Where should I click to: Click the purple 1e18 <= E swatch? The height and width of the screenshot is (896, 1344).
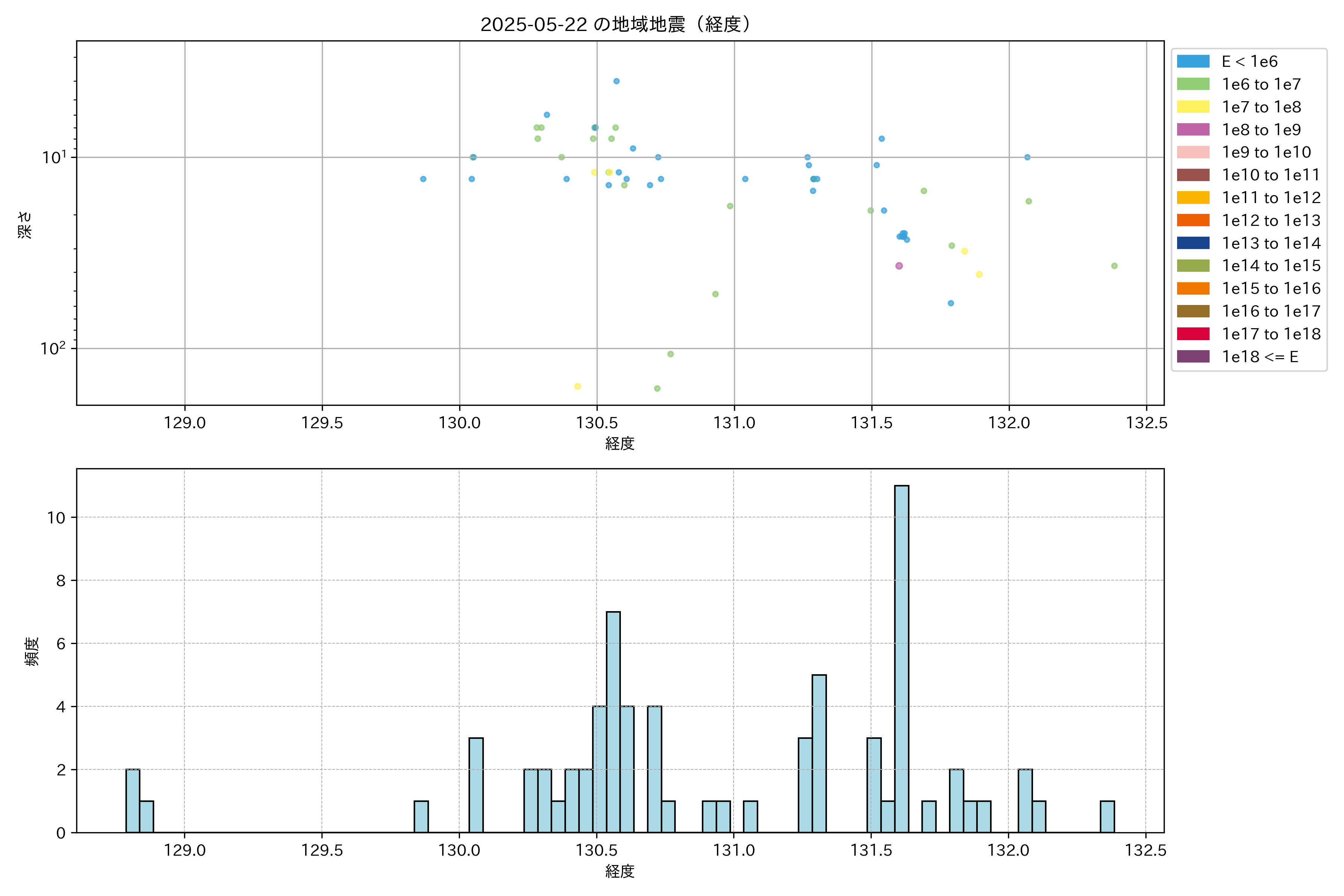pos(1193,357)
